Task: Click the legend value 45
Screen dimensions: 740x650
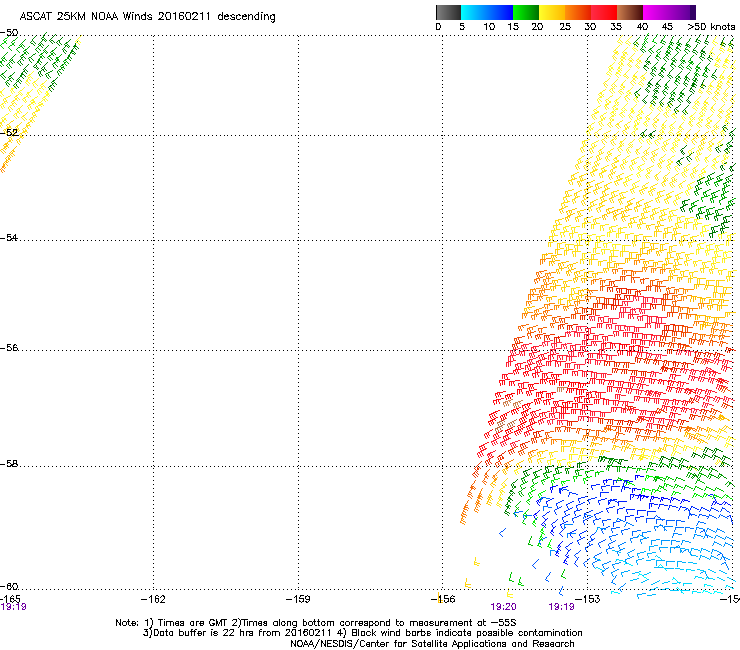Action: [x=667, y=27]
